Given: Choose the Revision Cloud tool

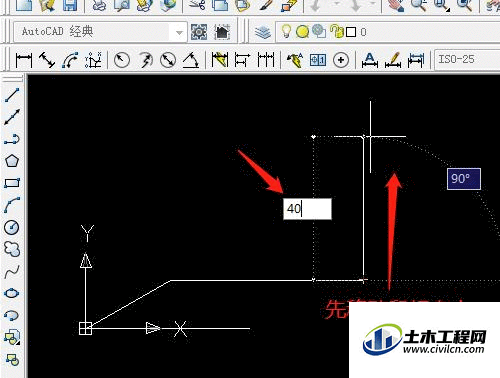Looking at the screenshot, I should coord(12,249).
